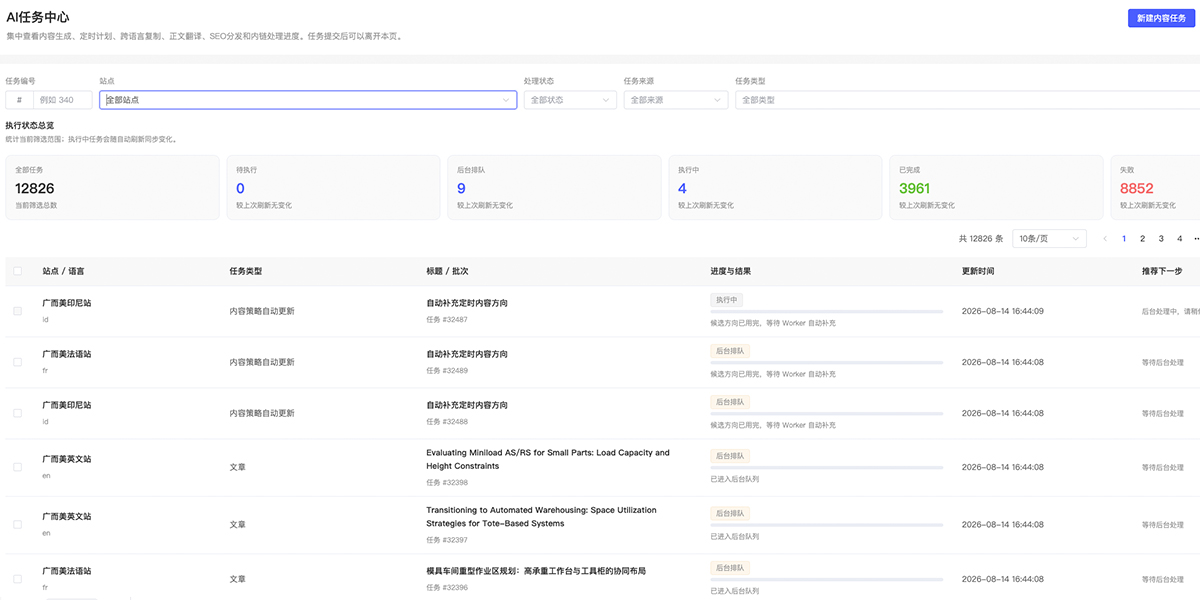This screenshot has height=600, width=1200.
Task: Click 广而美印尼站 in the task #32487 row
Action: (x=66, y=302)
